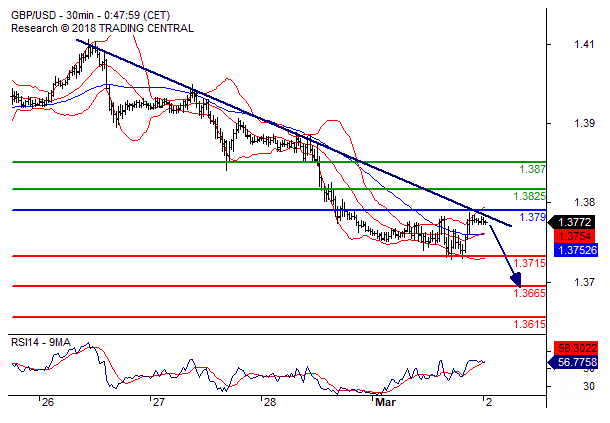Click the 1.3715 red support label

529,263
